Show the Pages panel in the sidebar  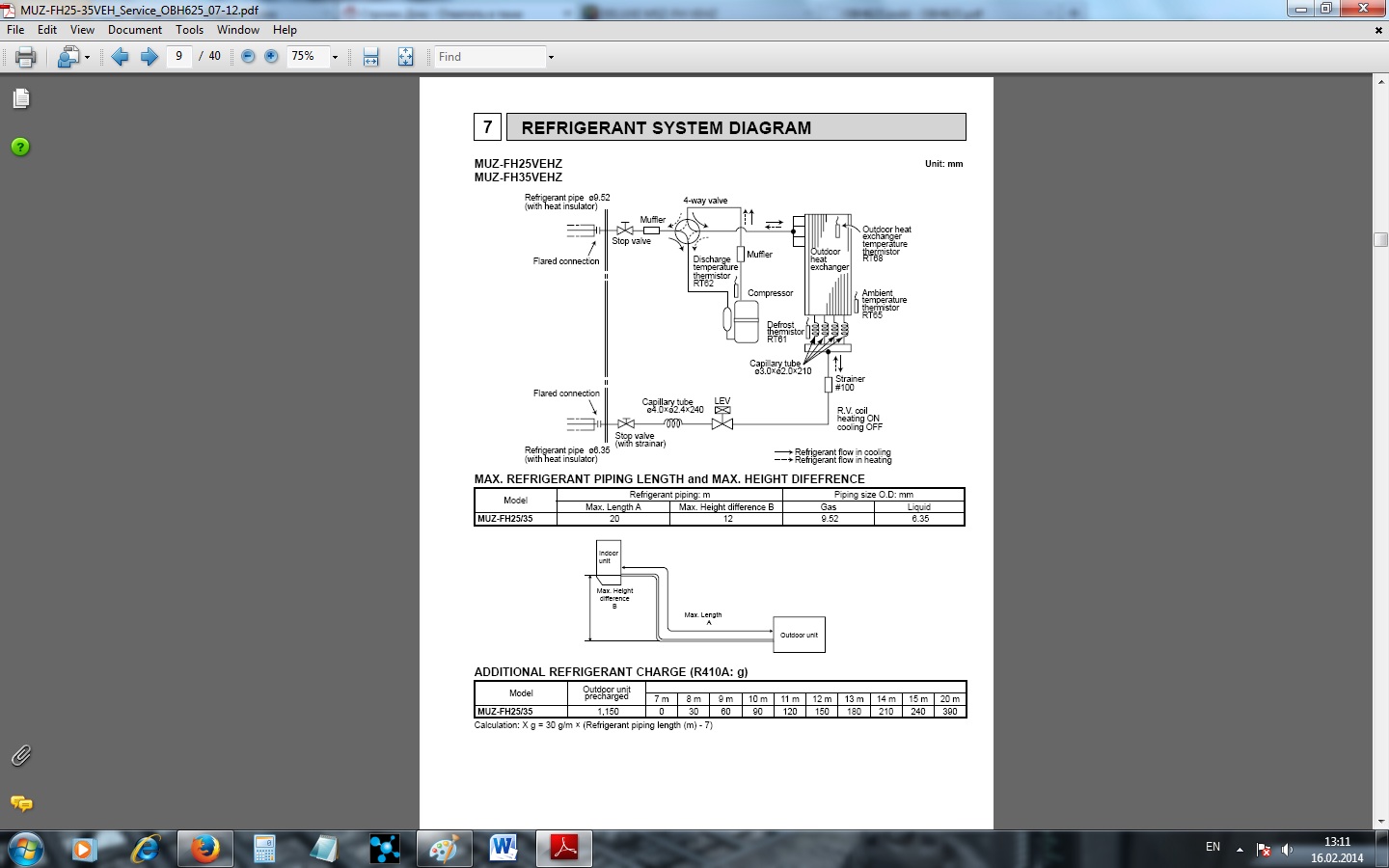[20, 98]
